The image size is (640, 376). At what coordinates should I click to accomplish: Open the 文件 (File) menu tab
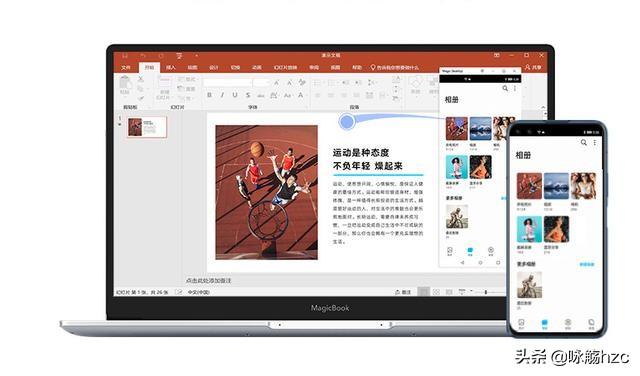point(126,67)
